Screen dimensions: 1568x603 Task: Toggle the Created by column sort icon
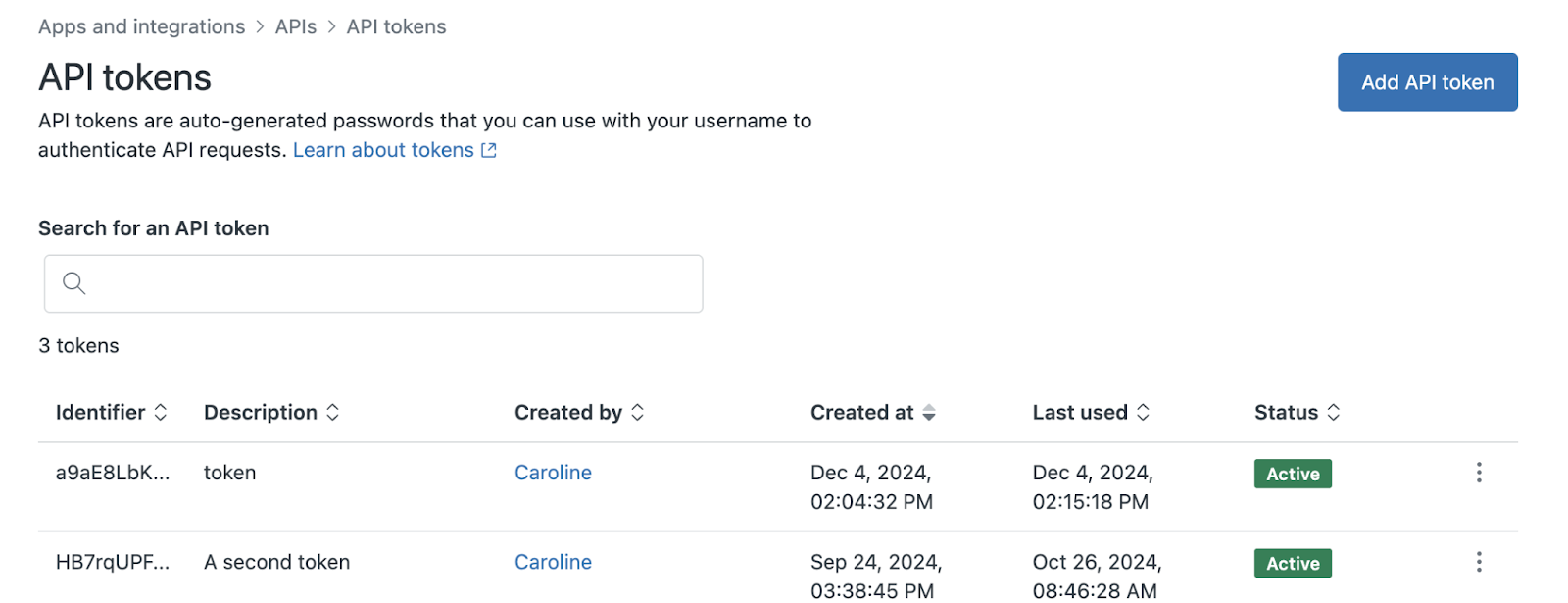point(638,413)
